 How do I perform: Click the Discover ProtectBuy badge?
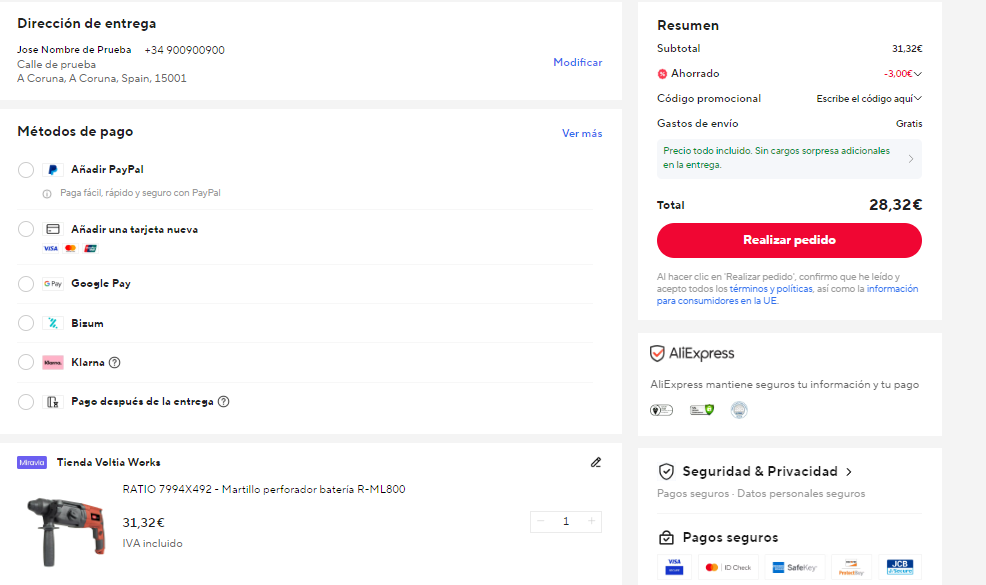pos(851,567)
